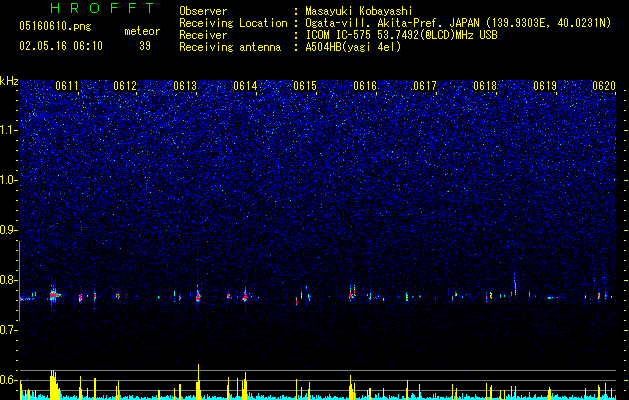The width and height of the screenshot is (629, 400).
Task: Click the tallest yellow intensity peak under 0613
Action: (198, 382)
